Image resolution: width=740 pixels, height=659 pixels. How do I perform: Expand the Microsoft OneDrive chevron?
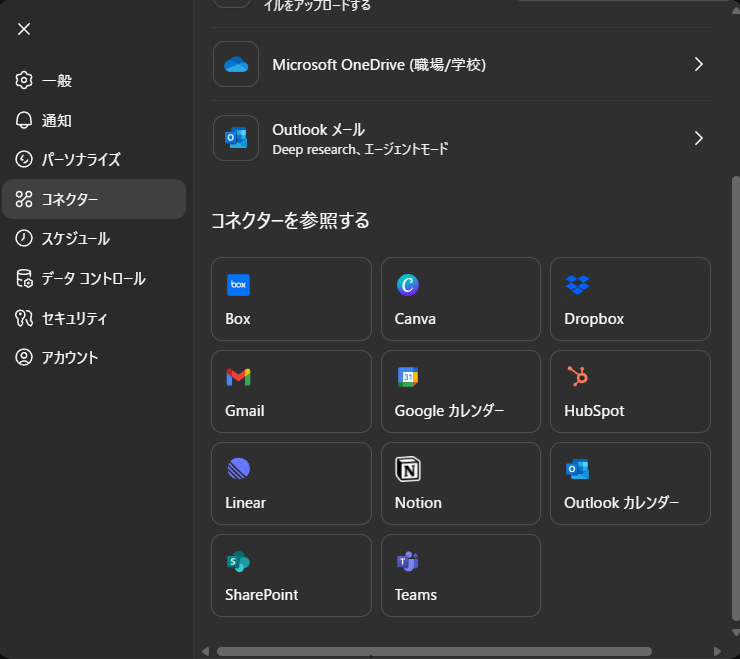tap(698, 64)
